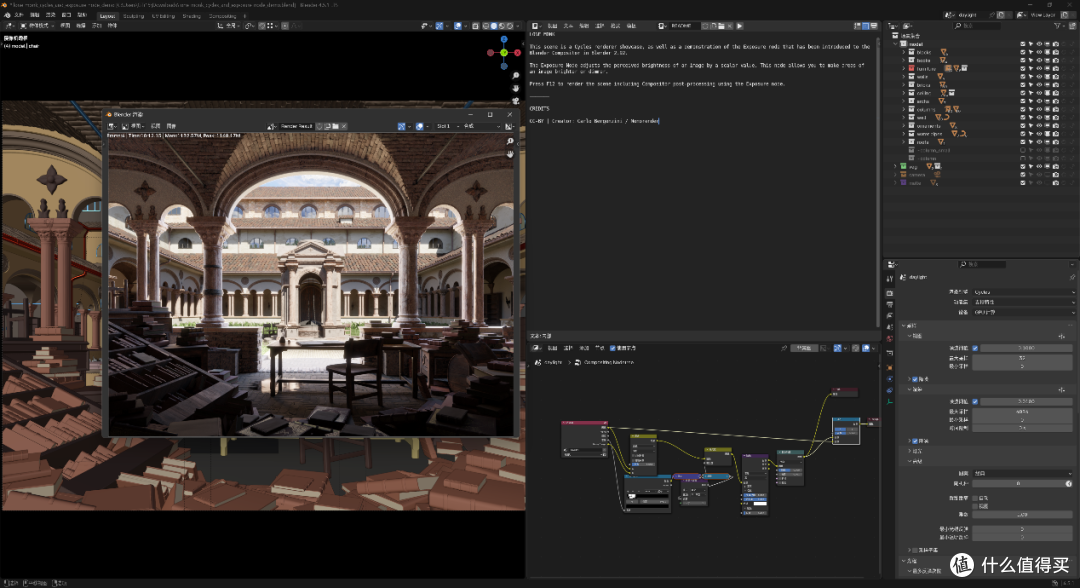Open the World properties tab

tap(889, 339)
